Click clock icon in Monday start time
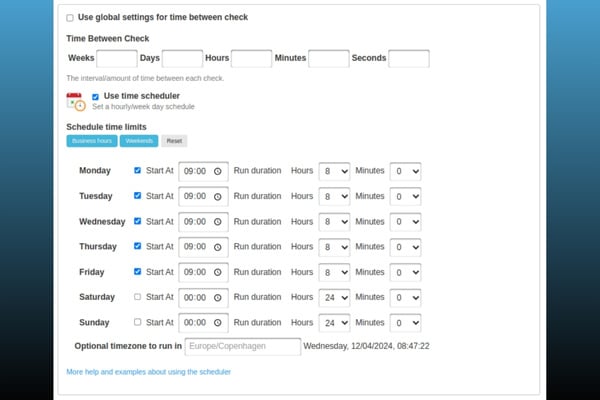The width and height of the screenshot is (600, 400). point(217,171)
